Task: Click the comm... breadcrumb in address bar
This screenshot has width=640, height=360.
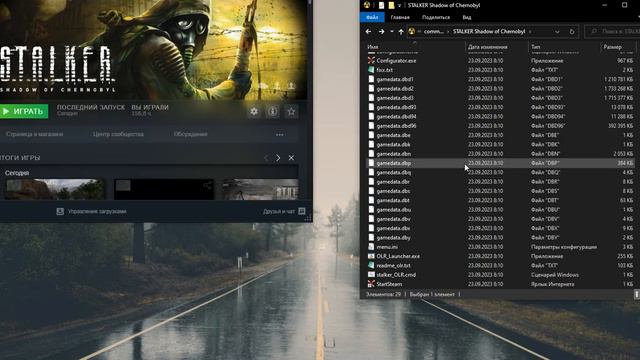Action: click(433, 31)
